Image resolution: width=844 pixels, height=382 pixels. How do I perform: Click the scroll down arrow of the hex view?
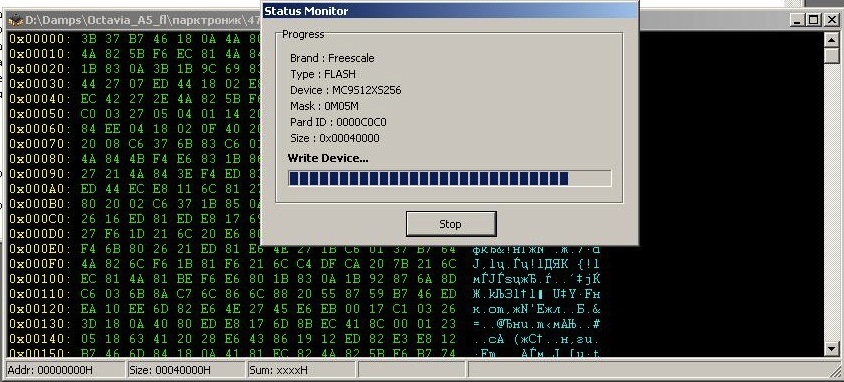pos(832,348)
